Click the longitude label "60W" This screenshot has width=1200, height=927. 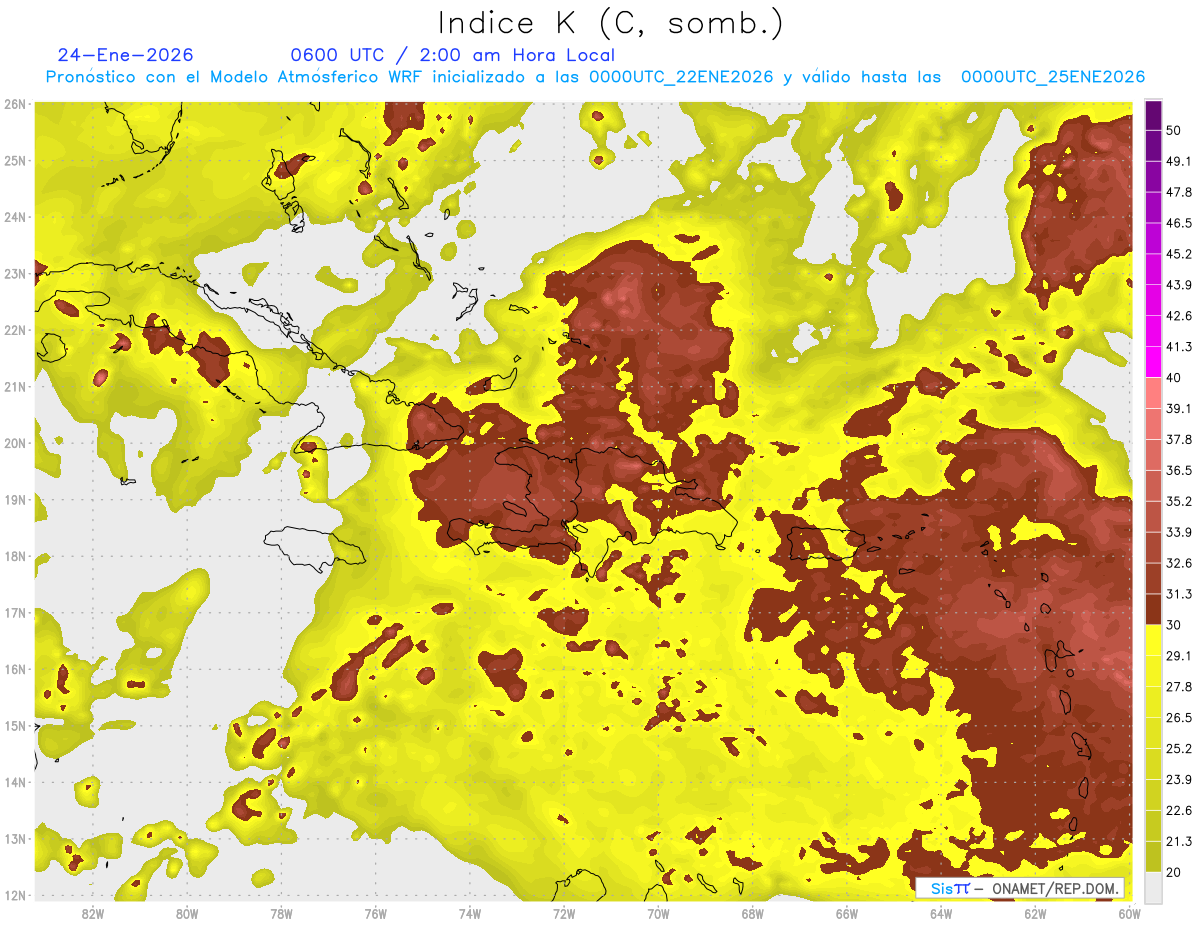pyautogui.click(x=1130, y=914)
